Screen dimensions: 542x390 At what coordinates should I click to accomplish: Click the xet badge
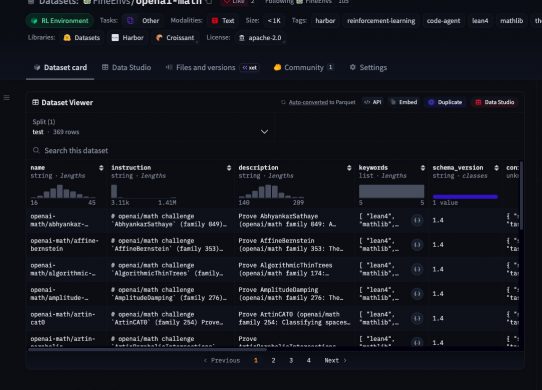coord(250,68)
